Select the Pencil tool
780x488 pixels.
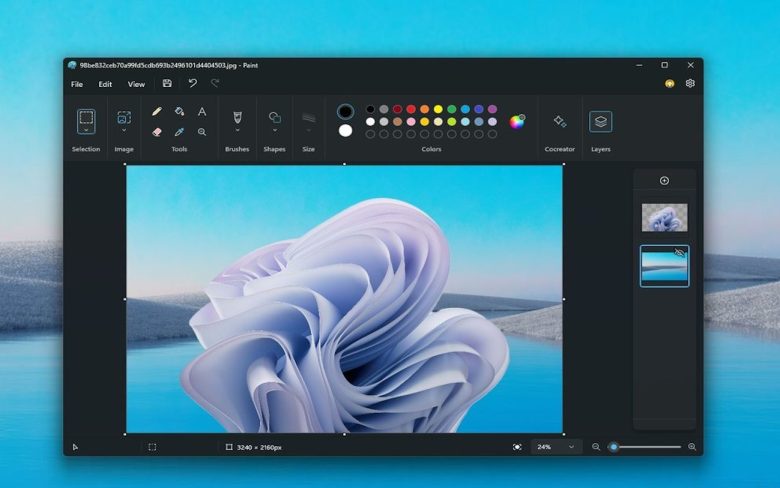tap(157, 112)
